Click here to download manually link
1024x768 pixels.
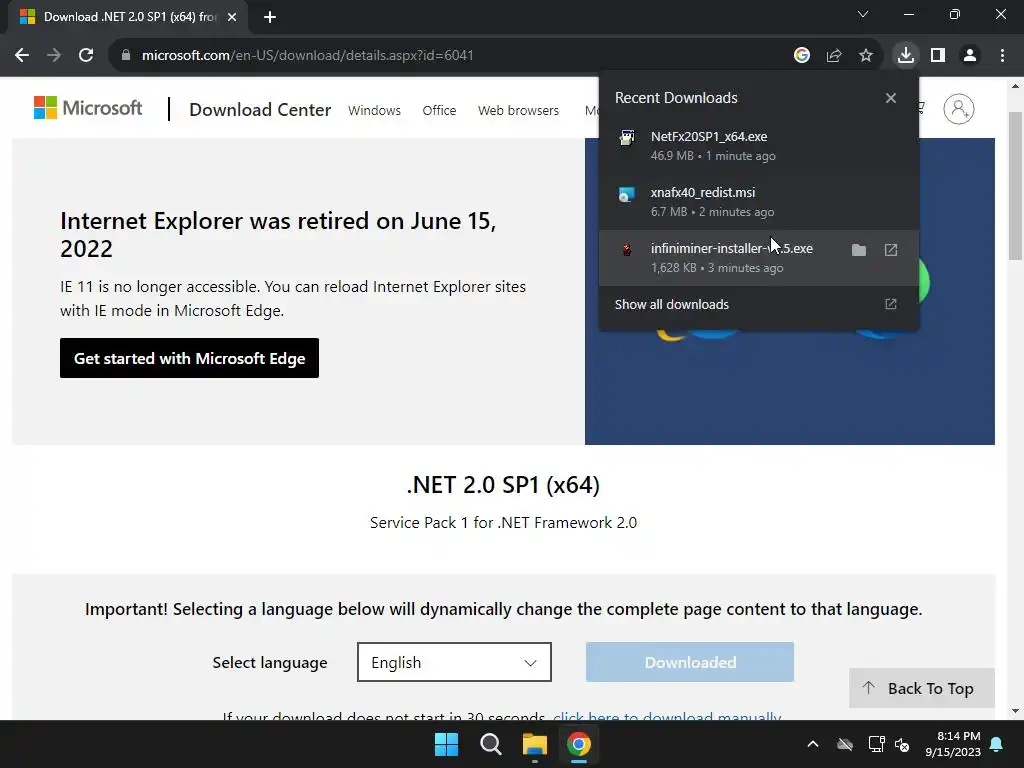click(667, 716)
